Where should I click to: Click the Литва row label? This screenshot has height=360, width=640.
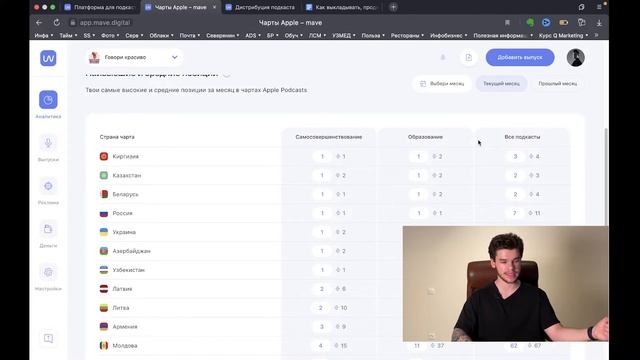tap(121, 308)
